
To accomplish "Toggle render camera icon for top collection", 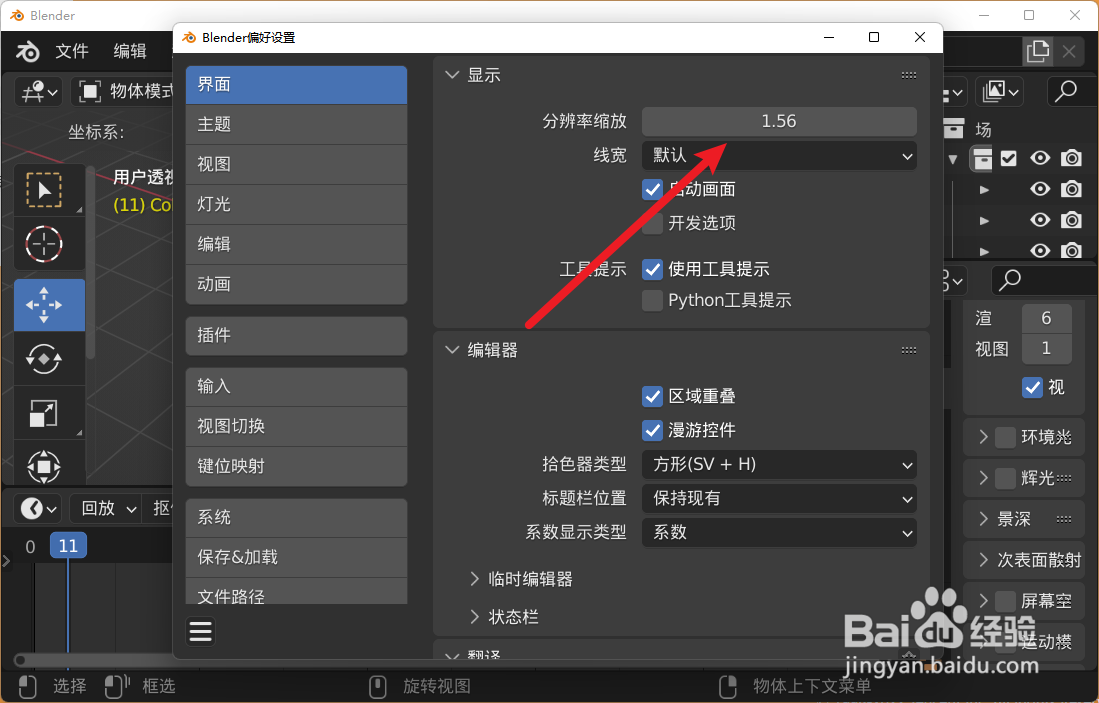I will pos(1071,158).
